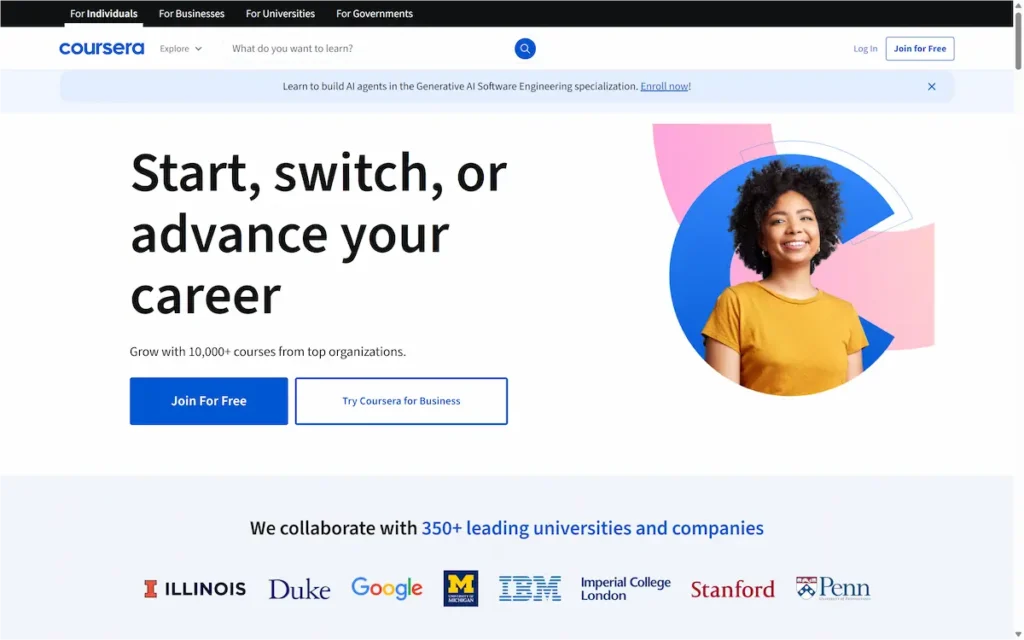Click the Log In link
1024x640 pixels.
(x=865, y=49)
